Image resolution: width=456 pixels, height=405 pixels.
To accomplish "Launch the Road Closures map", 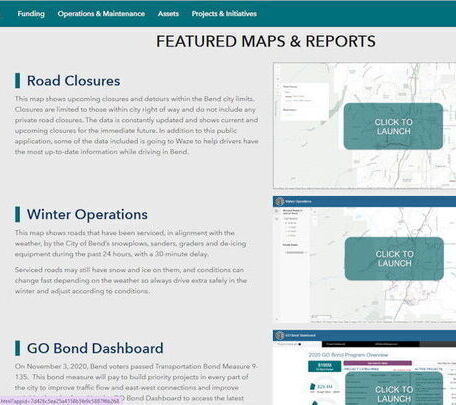I will [393, 126].
